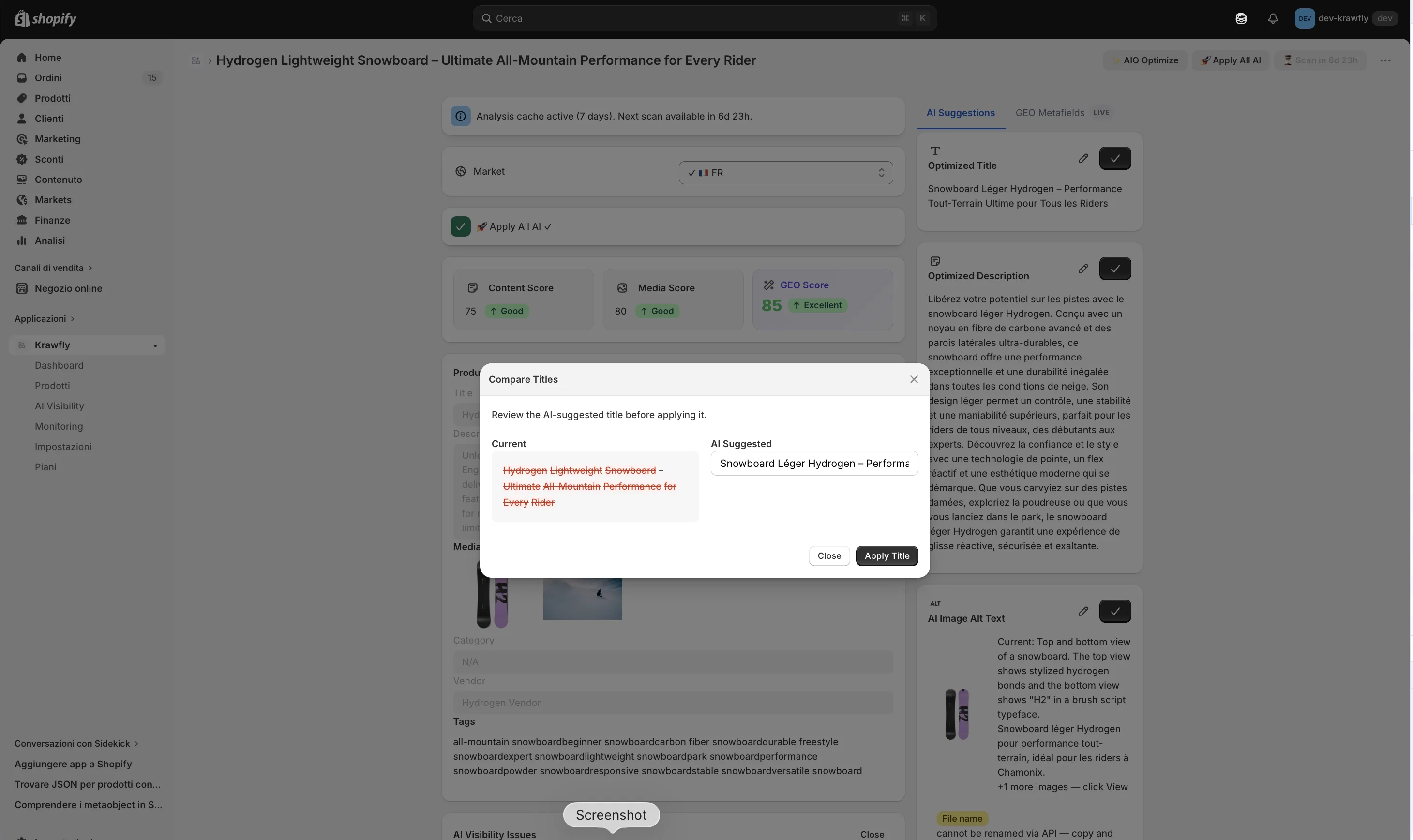Image resolution: width=1413 pixels, height=840 pixels.
Task: Expand Conversazioni con Sidekick
Action: [76, 743]
